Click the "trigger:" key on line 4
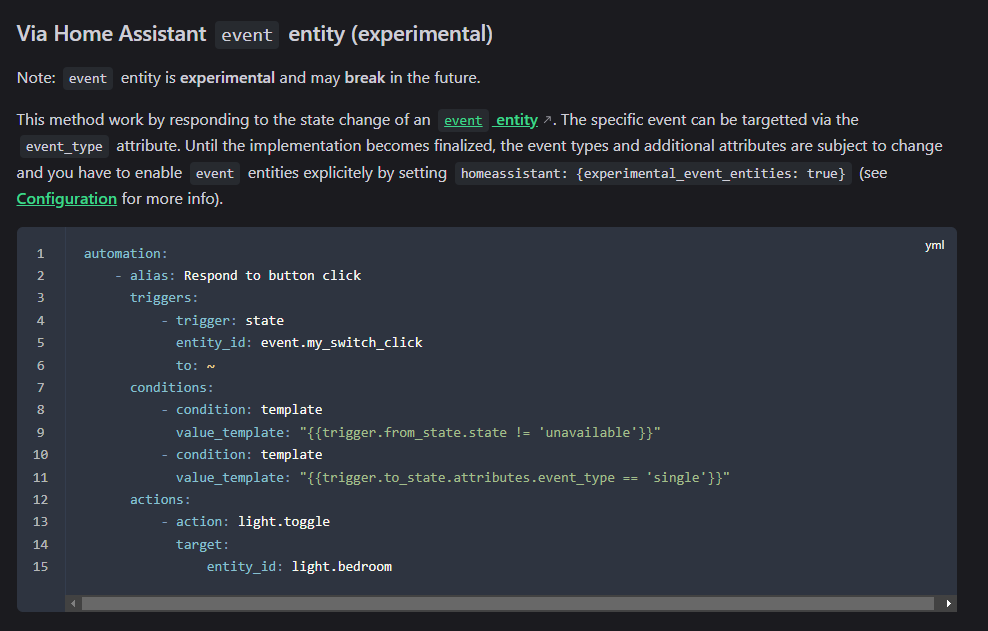The image size is (988, 631). click(x=206, y=320)
